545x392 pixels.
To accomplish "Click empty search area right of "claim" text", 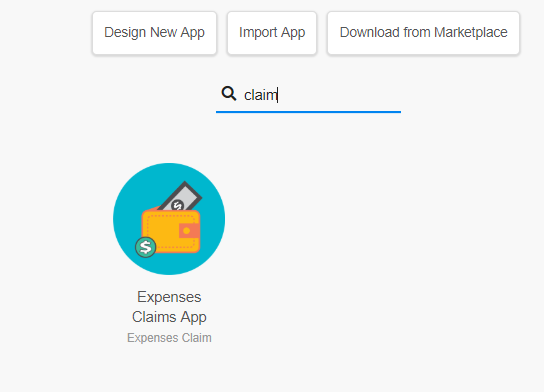I will point(339,95).
